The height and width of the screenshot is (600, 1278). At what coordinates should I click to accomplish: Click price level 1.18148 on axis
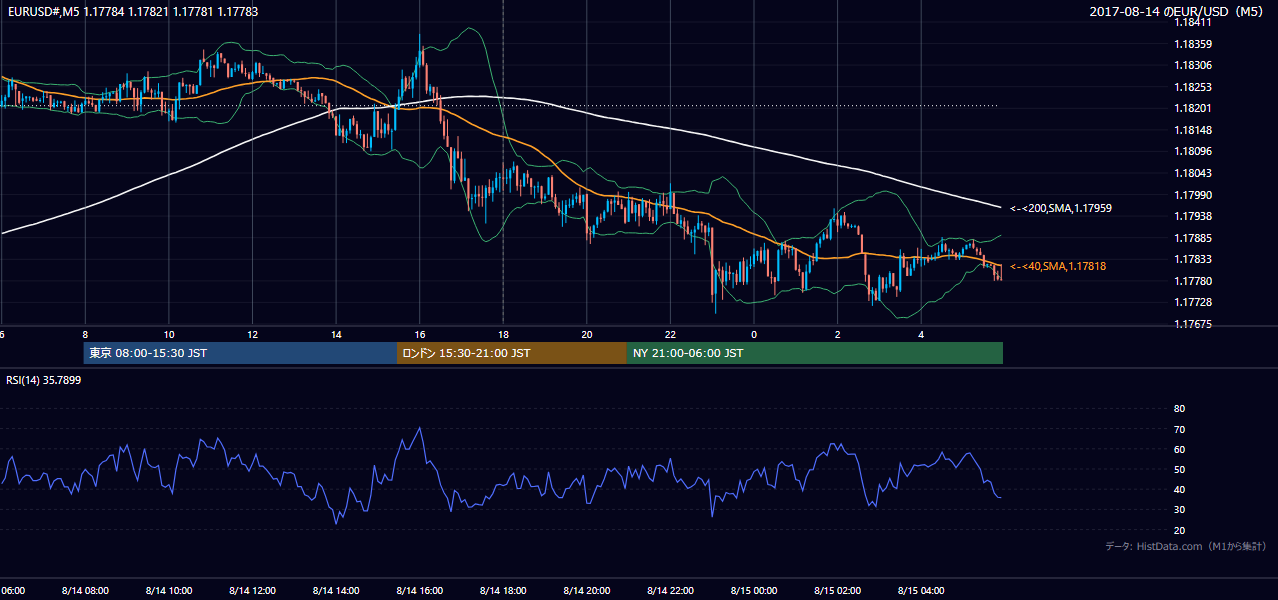click(1192, 130)
